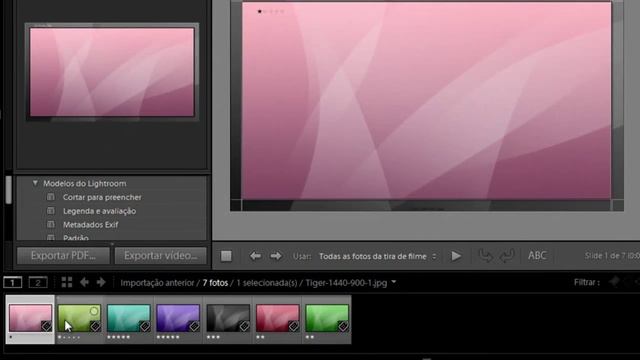The height and width of the screenshot is (360, 640).
Task: Click the left panel vertical scrollbar handle
Action: (x=8, y=189)
